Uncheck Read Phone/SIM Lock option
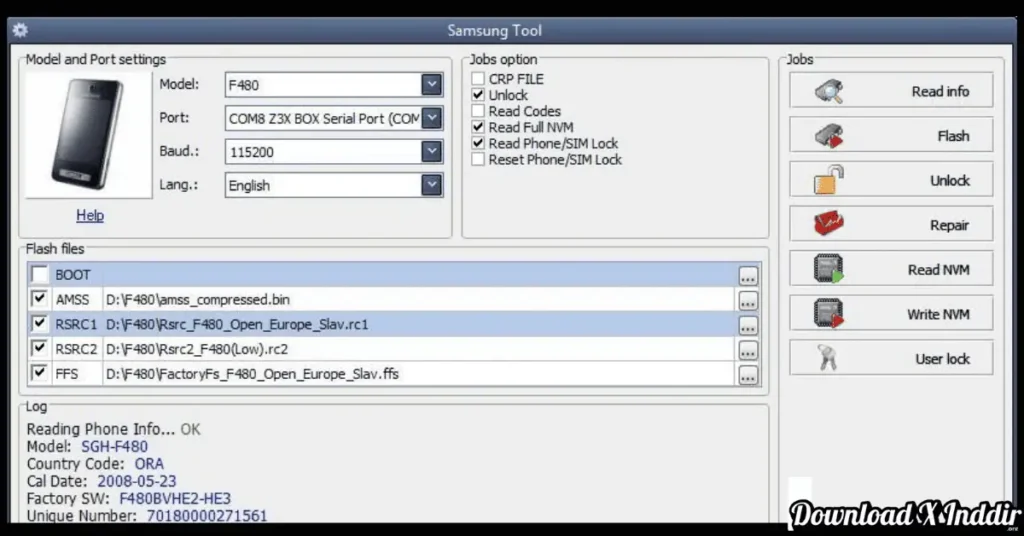This screenshot has width=1024, height=536. coord(478,143)
